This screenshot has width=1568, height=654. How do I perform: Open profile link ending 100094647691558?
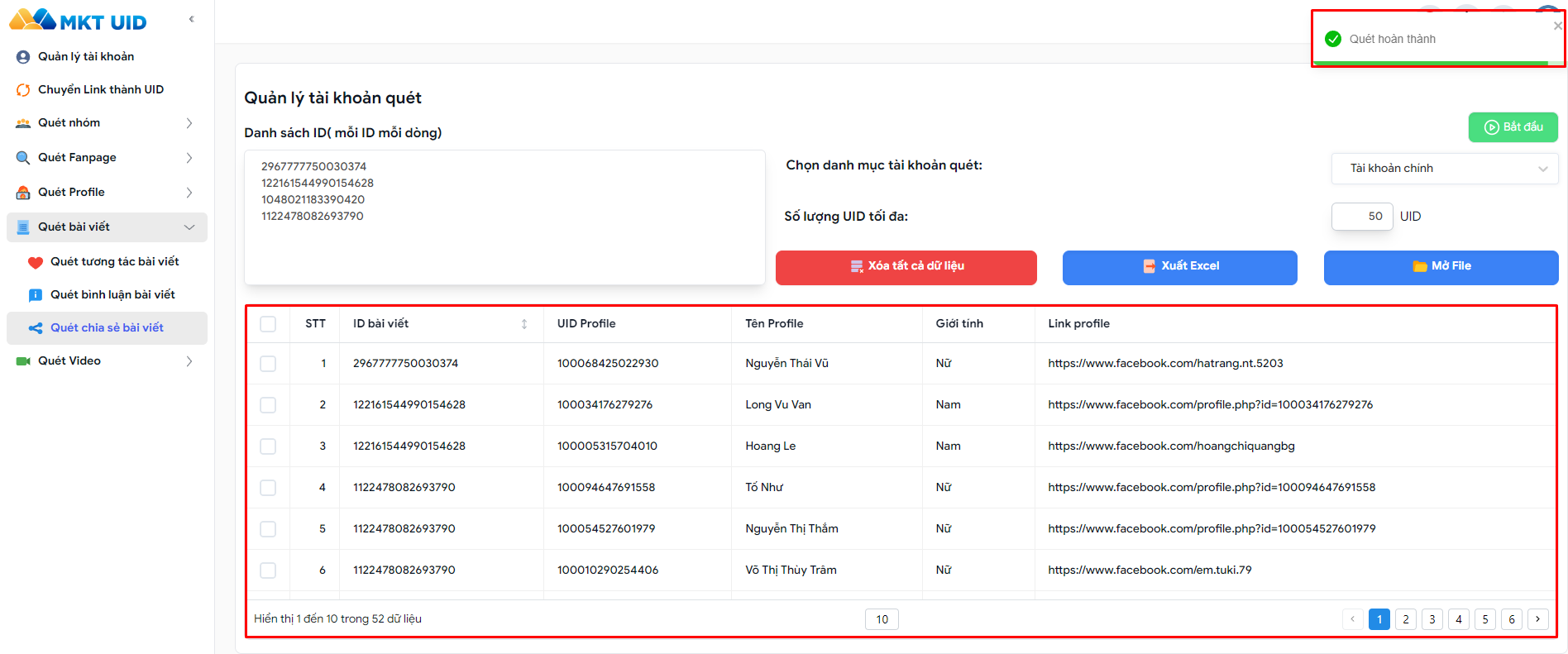click(x=1212, y=488)
